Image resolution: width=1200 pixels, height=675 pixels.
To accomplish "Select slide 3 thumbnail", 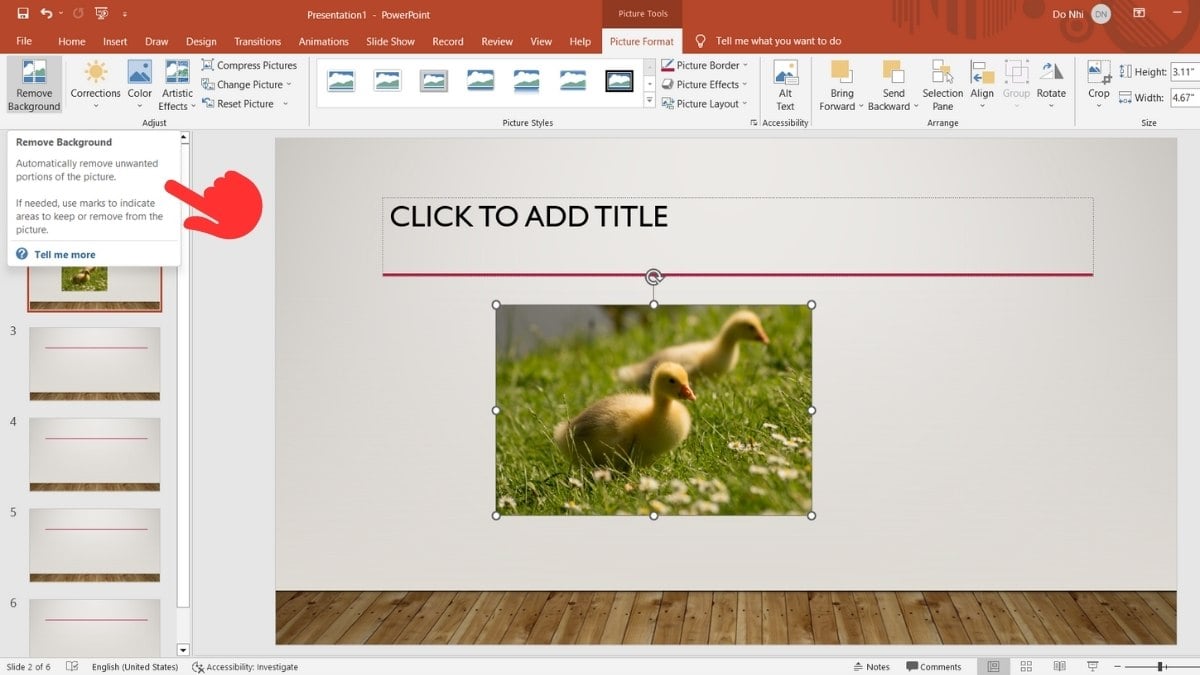I will tap(94, 364).
